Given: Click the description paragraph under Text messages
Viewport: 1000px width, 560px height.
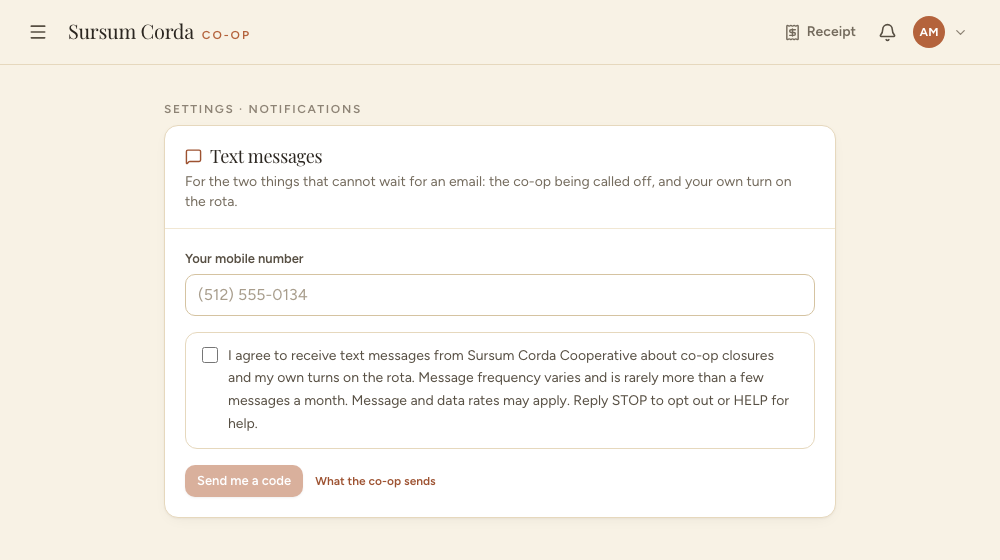Looking at the screenshot, I should 488,191.
